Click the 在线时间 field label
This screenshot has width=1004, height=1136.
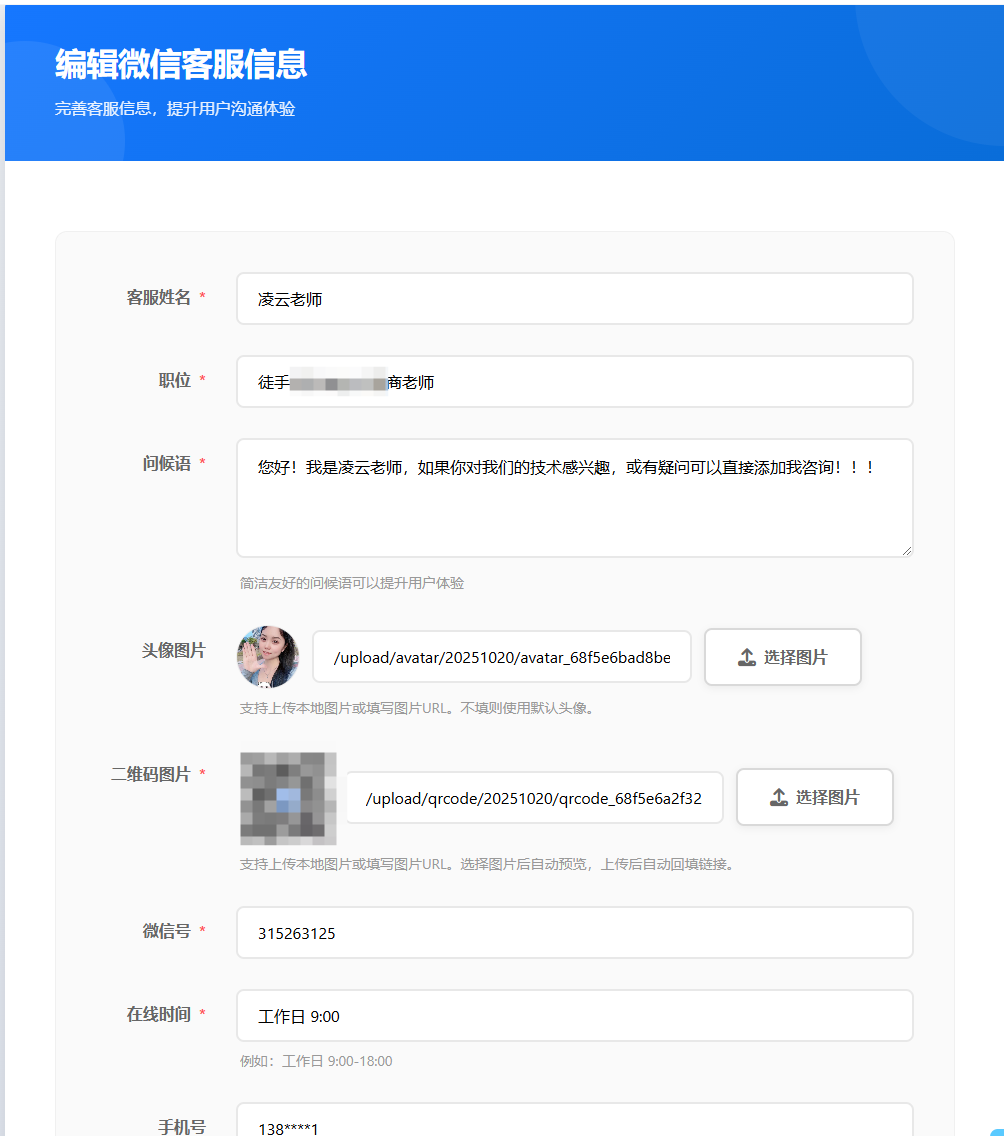point(158,1014)
